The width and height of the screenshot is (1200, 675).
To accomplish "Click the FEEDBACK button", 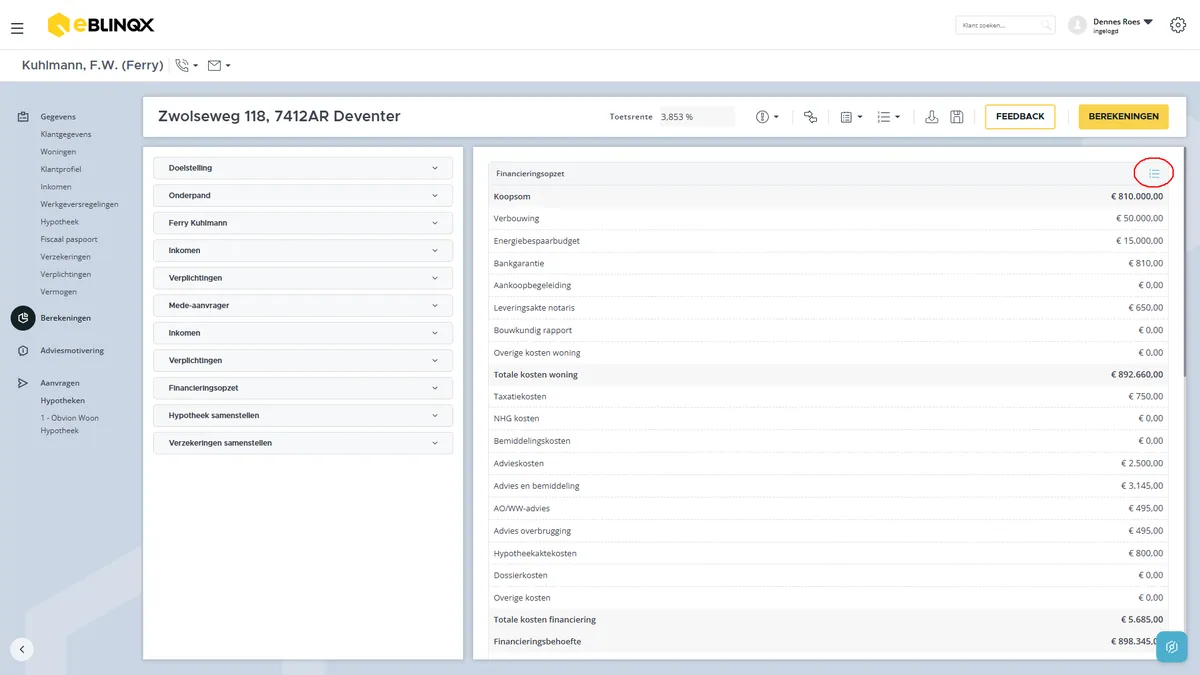I will [x=1020, y=117].
